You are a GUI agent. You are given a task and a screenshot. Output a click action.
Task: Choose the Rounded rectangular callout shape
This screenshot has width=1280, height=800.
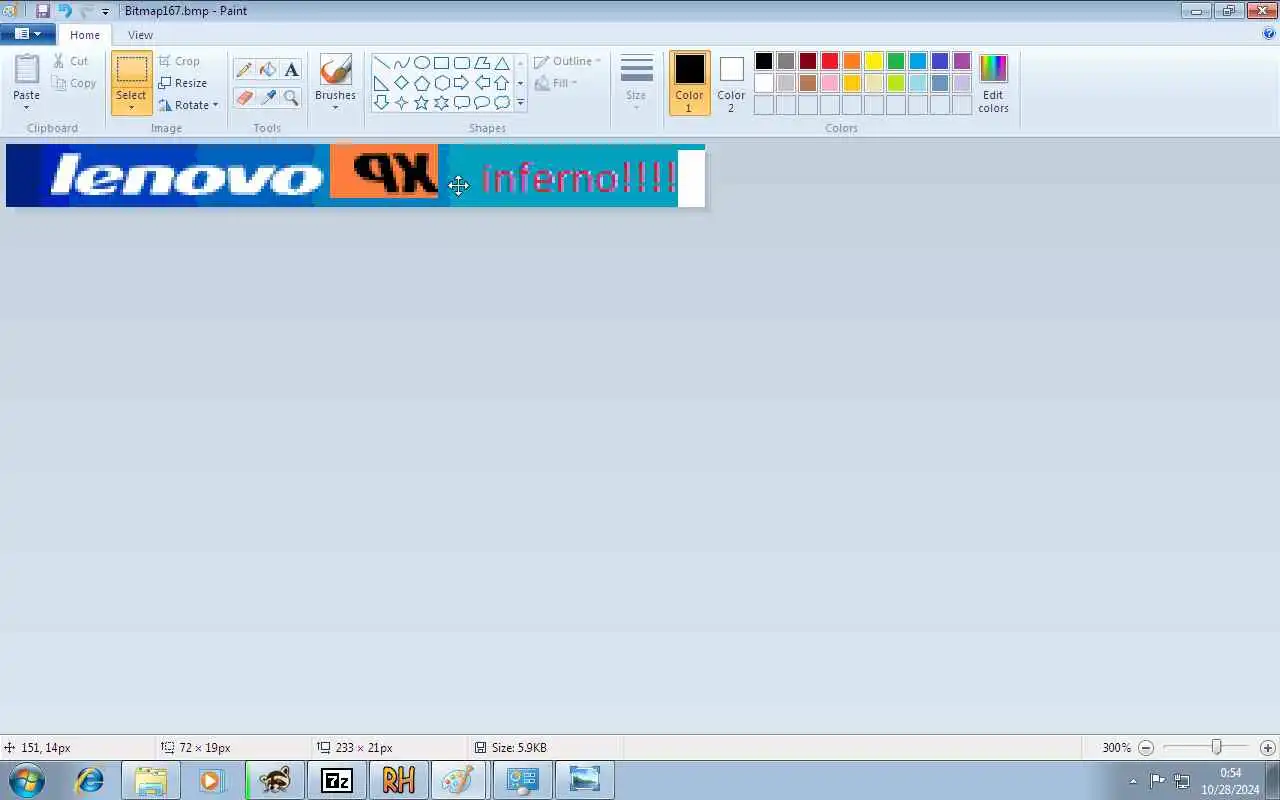(461, 102)
